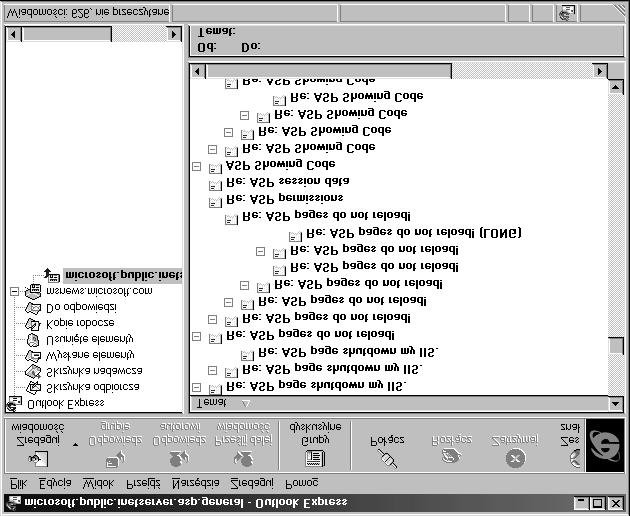Collapse the 'ASP Showing Code' thread expander
The height and width of the screenshot is (516, 630).
[196, 166]
